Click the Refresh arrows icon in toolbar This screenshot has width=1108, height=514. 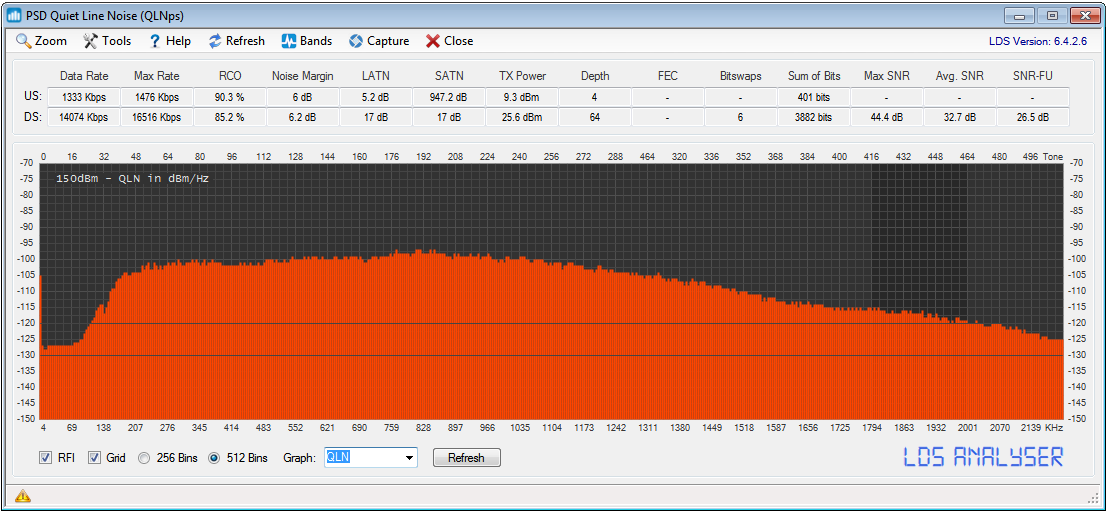pyautogui.click(x=215, y=41)
